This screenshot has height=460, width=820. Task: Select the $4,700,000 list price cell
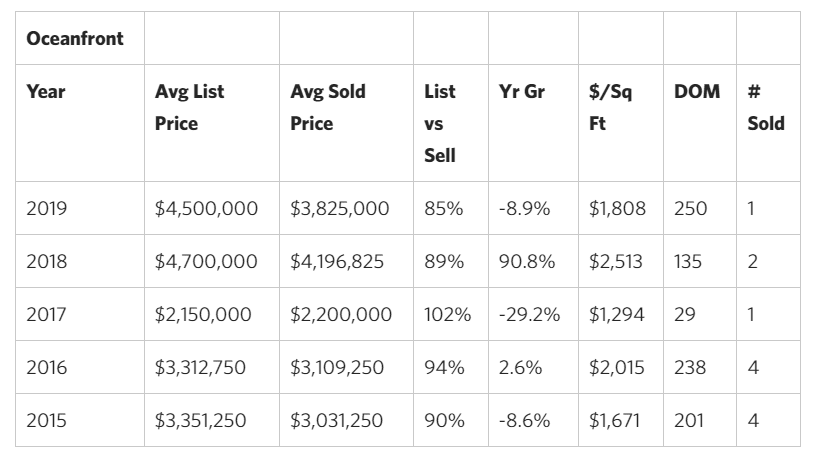click(206, 262)
